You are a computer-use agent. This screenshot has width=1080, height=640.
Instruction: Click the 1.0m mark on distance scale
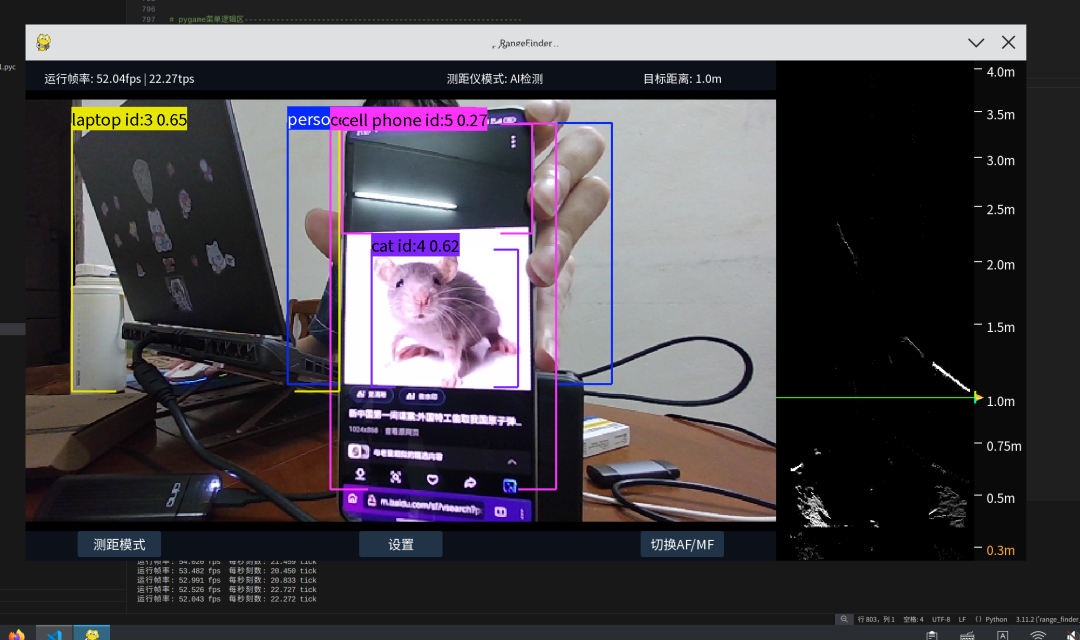(1000, 401)
